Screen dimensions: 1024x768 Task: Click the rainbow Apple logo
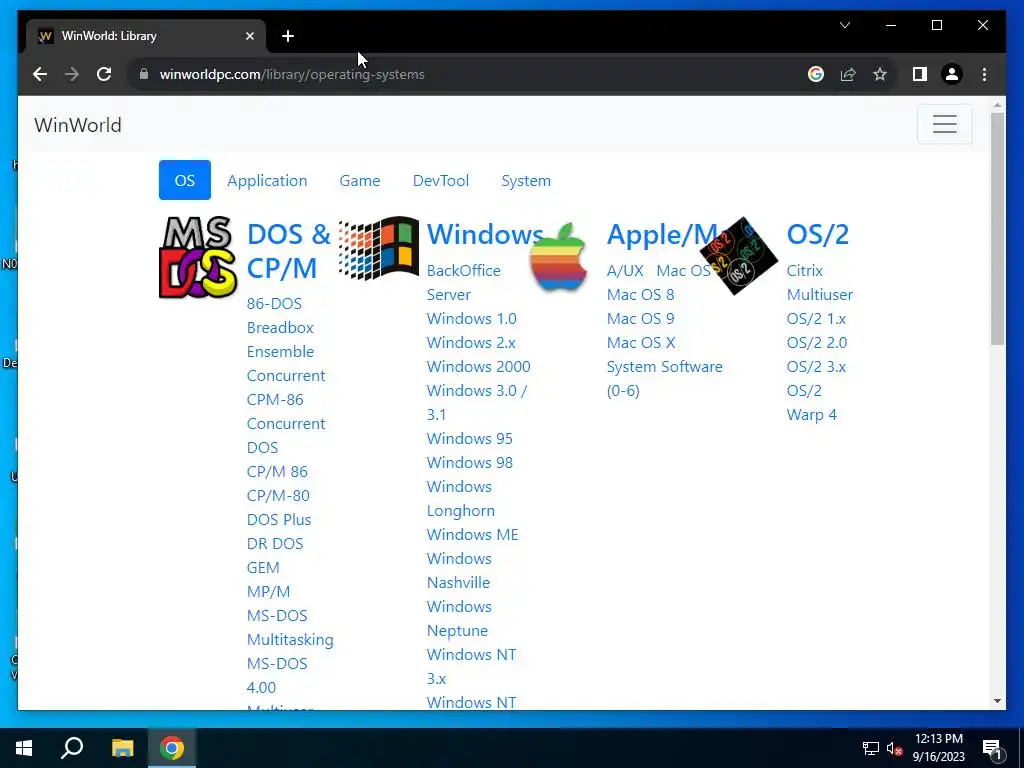[558, 257]
